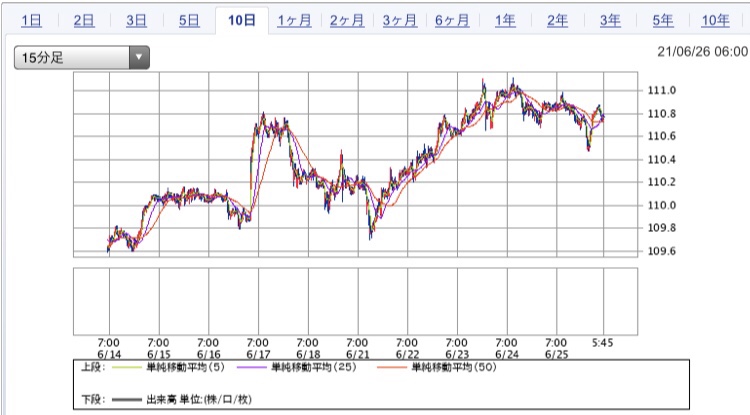Click the 6/14 date axis label
The width and height of the screenshot is (750, 415).
click(x=109, y=355)
